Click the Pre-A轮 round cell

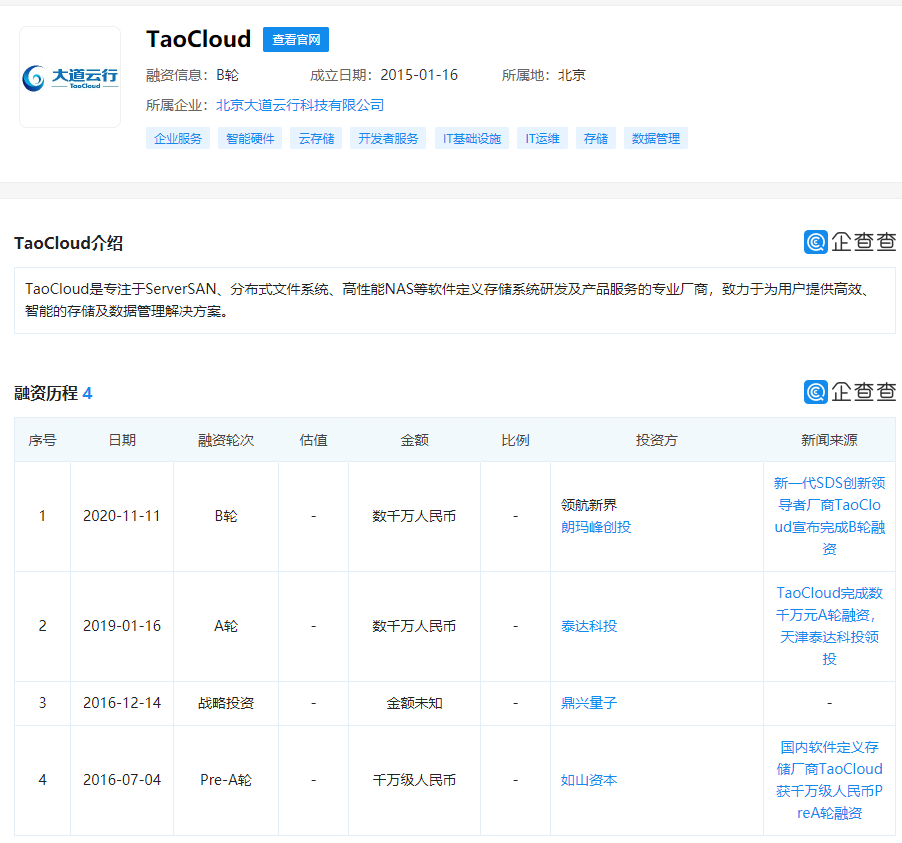(226, 780)
